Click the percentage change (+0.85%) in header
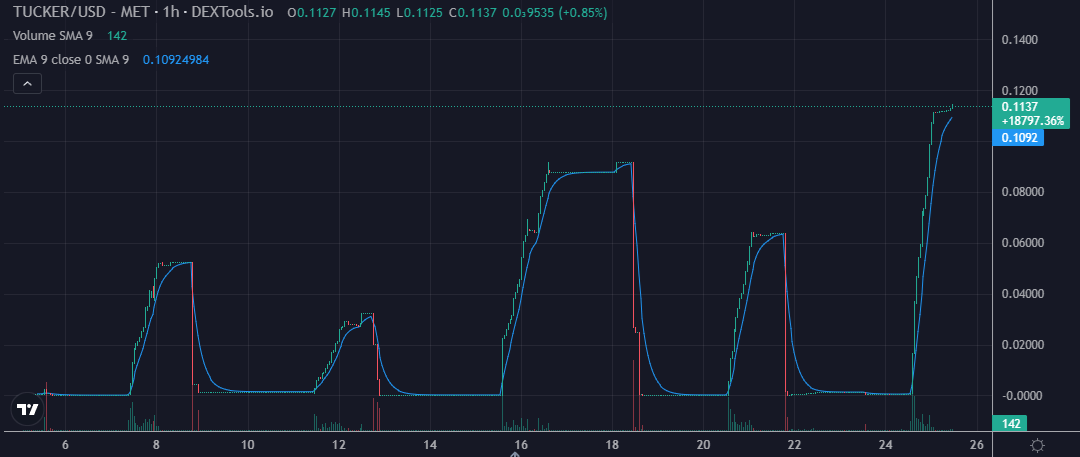 [581, 12]
